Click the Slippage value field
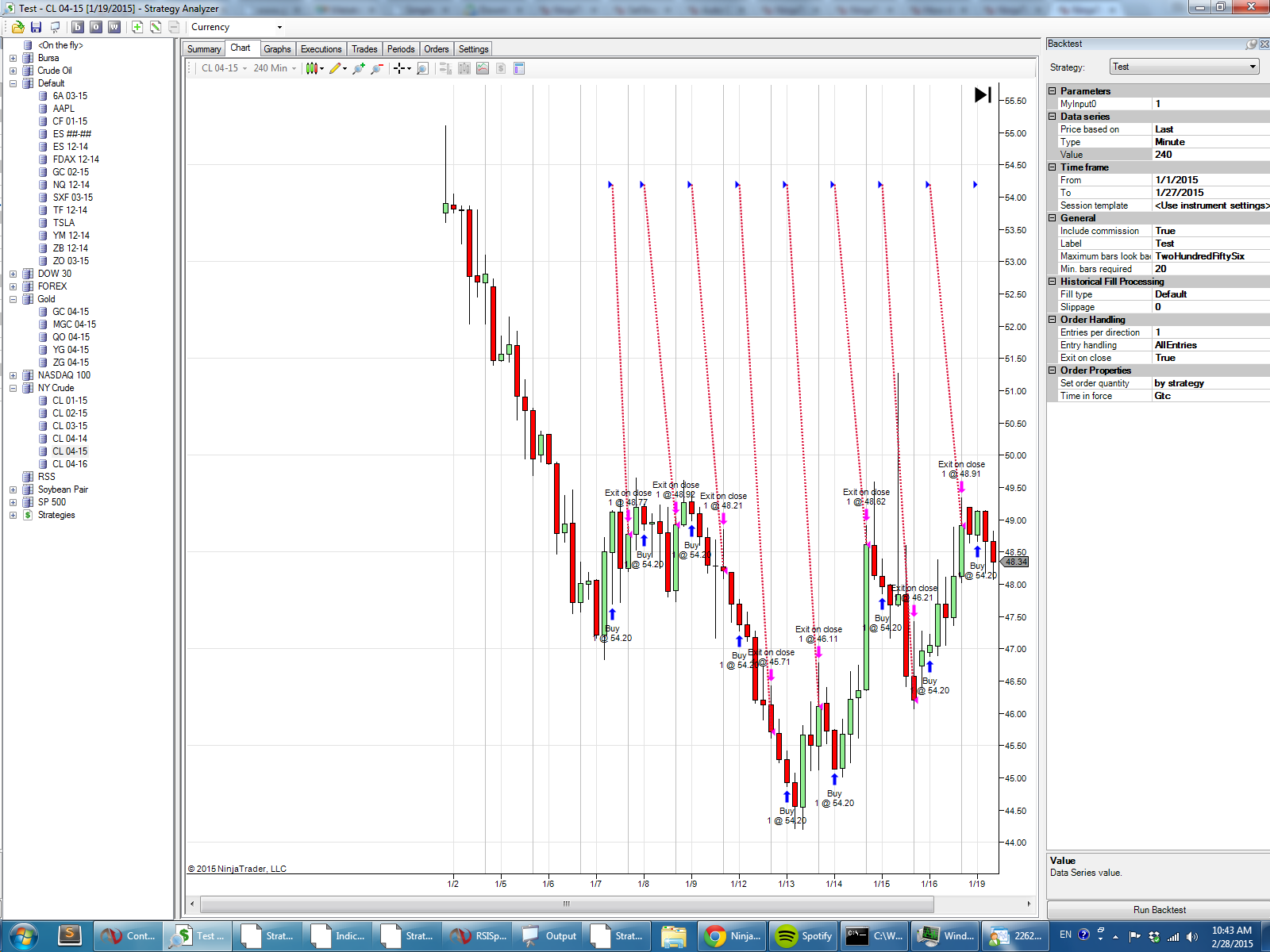 (x=1211, y=307)
